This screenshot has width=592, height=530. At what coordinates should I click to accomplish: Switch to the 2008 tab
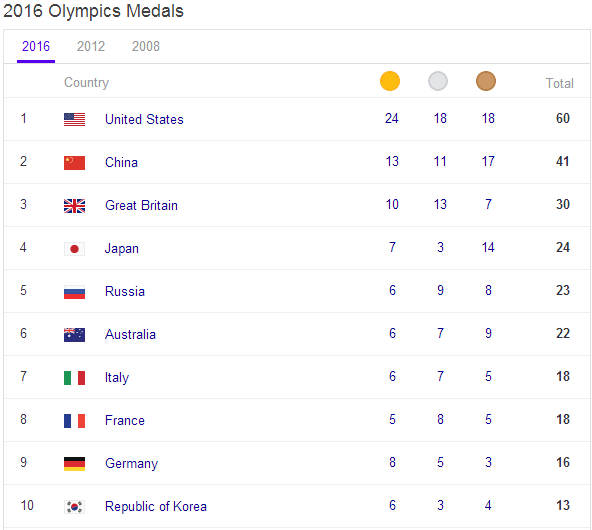pos(146,46)
